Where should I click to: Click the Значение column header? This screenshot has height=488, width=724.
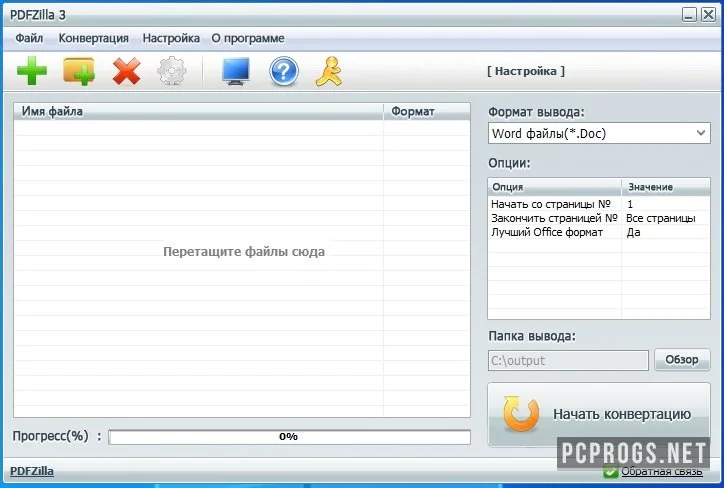click(x=665, y=187)
